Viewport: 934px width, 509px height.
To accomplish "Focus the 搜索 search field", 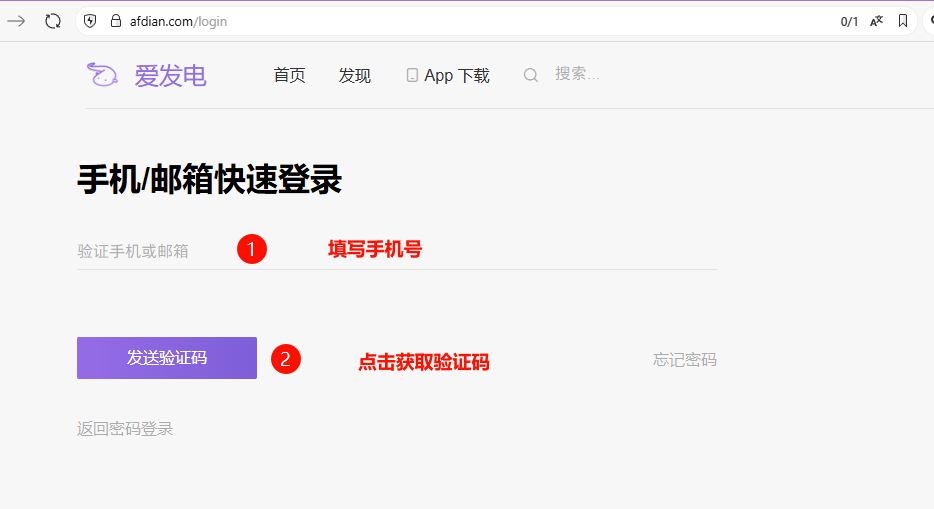I will click(577, 74).
